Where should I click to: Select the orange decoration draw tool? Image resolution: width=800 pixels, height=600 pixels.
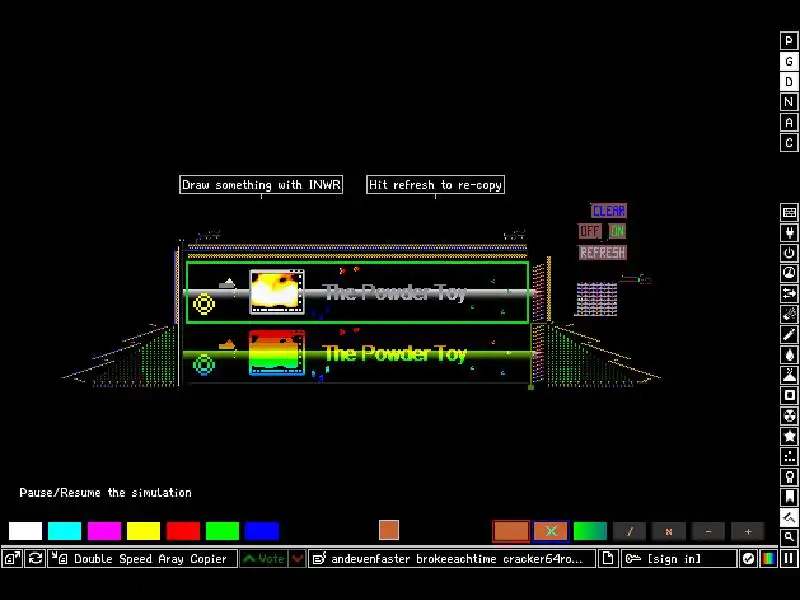511,531
